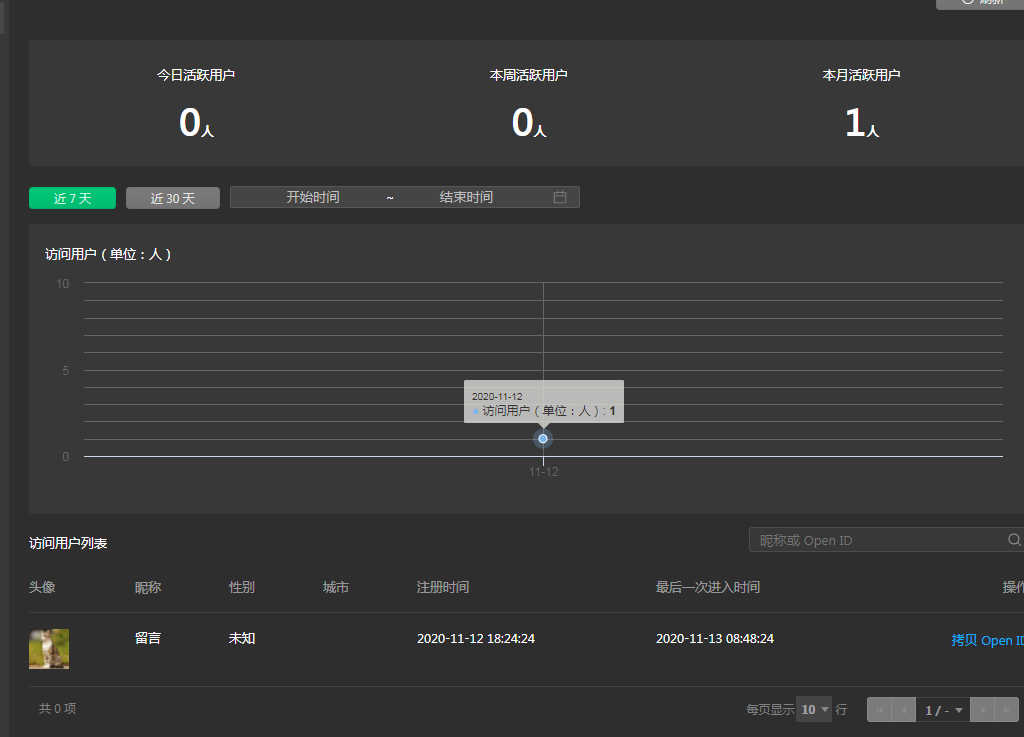Screen dimensions: 1024x737
Task: Click the 头像 column header
Action: 42,588
